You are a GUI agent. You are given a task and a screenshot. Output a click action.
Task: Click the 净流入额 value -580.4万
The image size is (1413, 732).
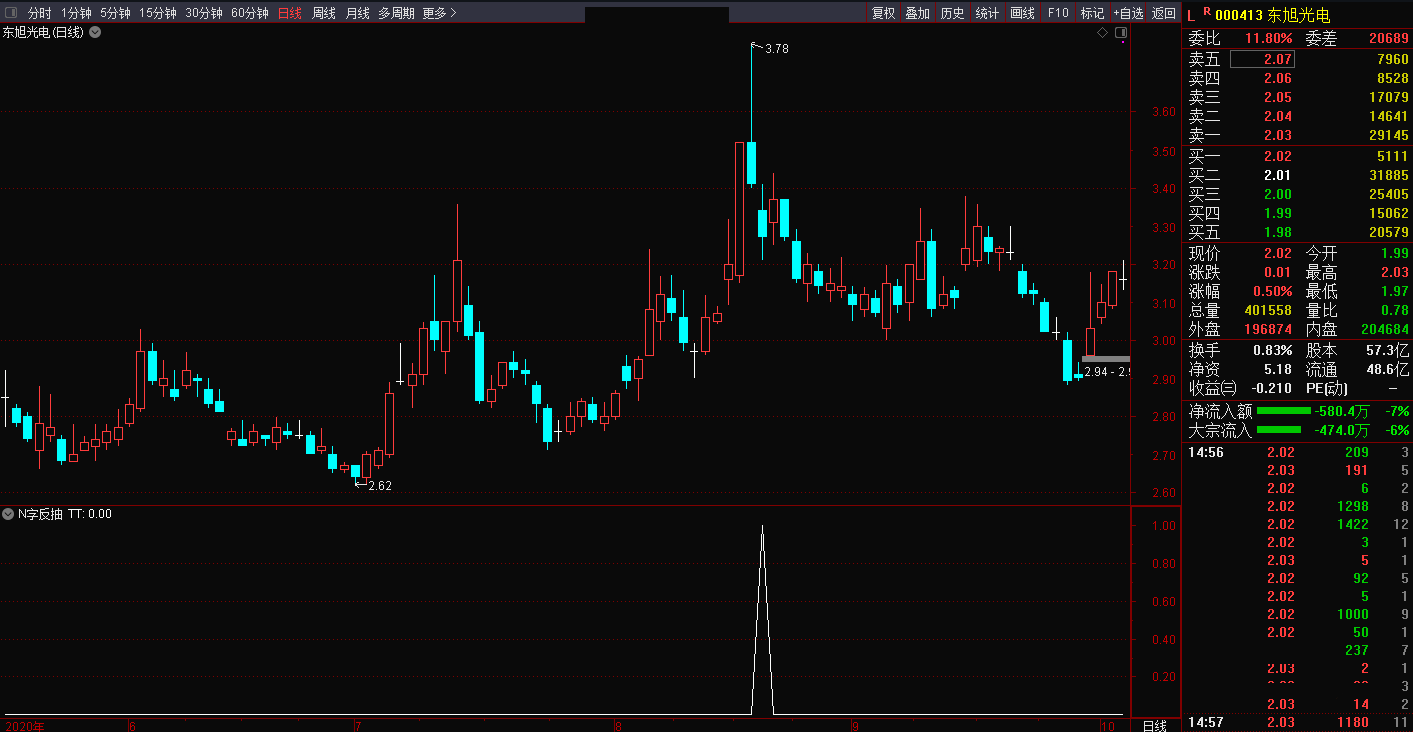click(1343, 411)
